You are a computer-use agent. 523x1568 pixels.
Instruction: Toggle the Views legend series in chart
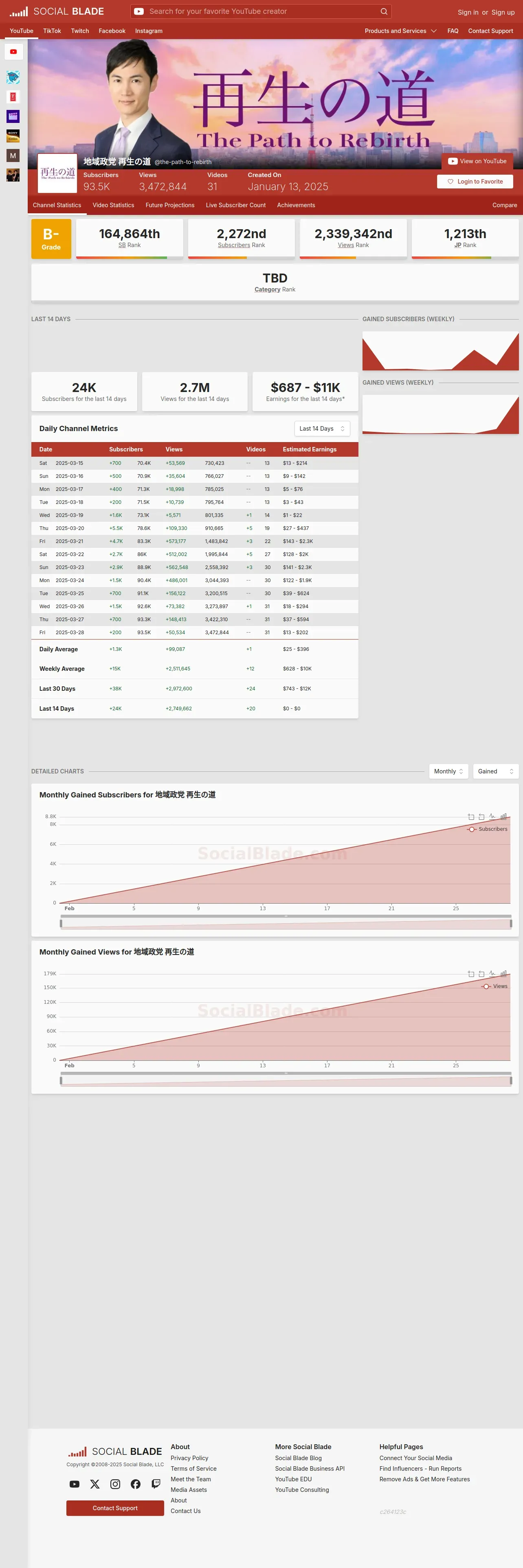pyautogui.click(x=494, y=986)
